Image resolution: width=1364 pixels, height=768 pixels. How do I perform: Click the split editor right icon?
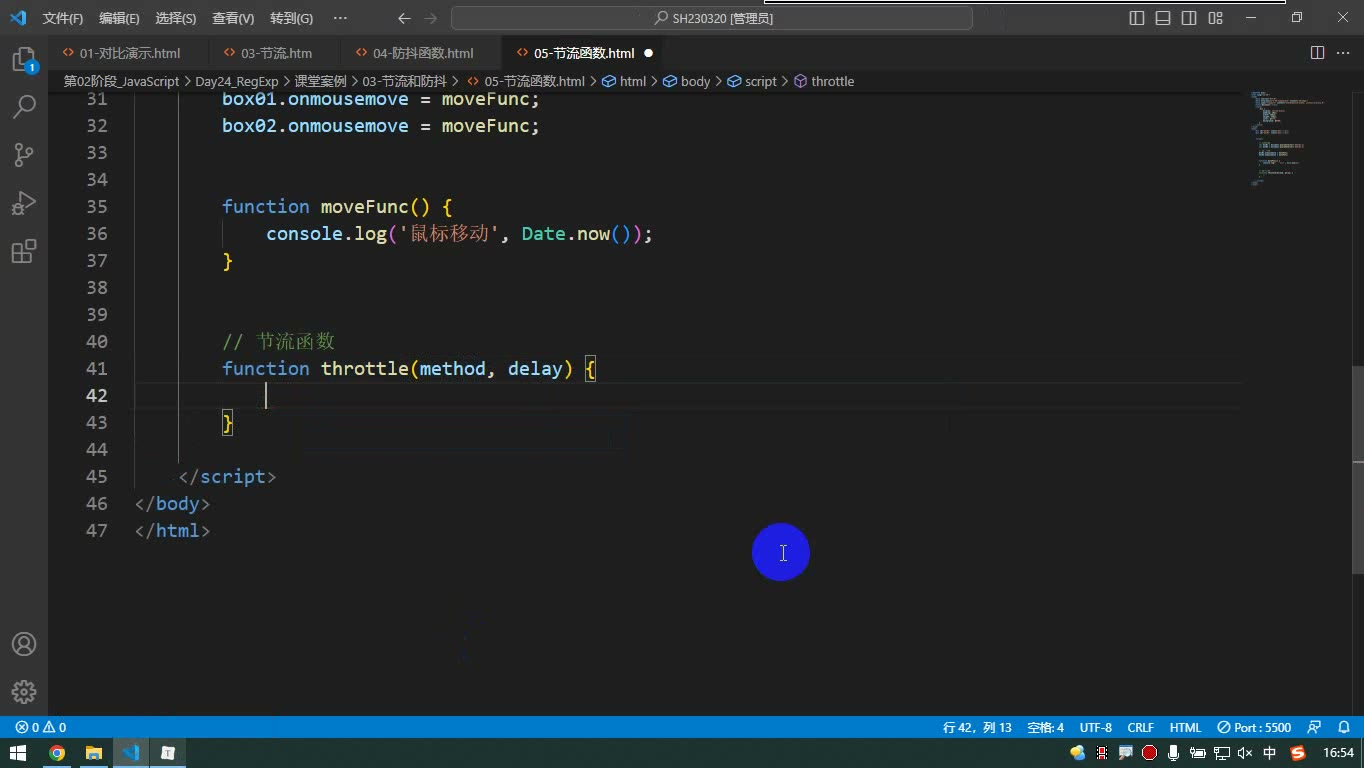click(1317, 53)
